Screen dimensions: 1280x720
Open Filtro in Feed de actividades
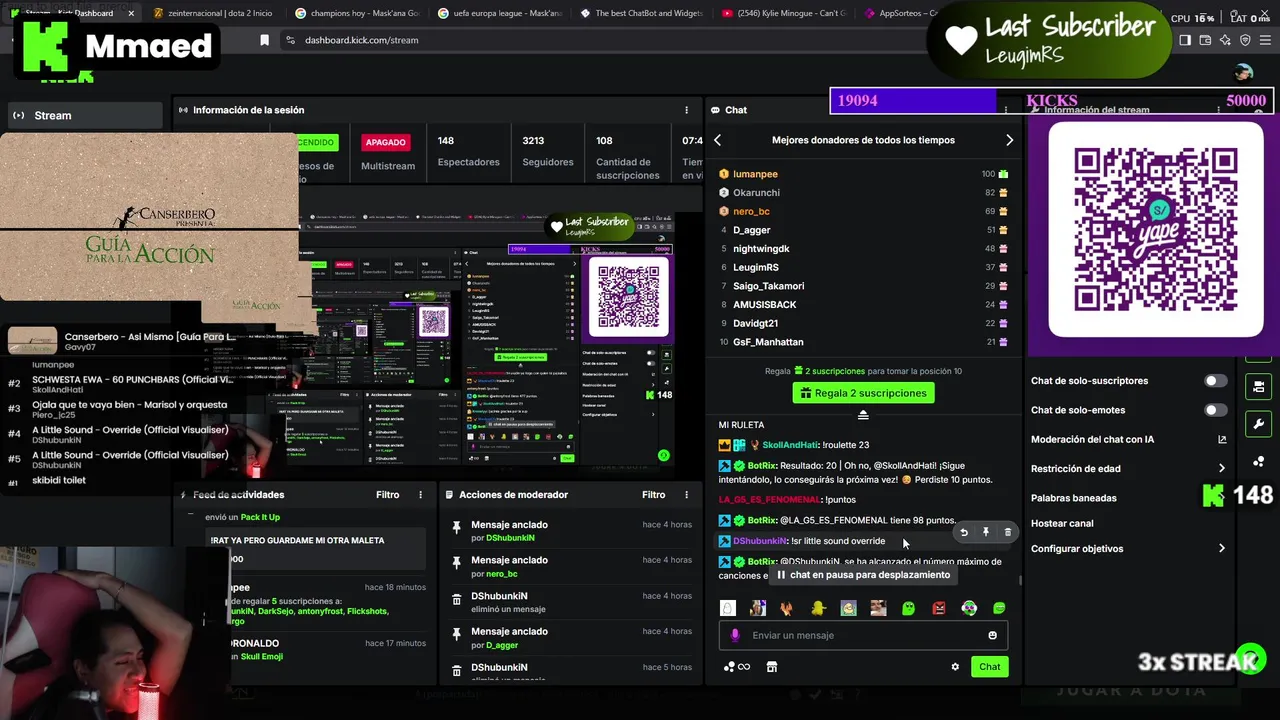coord(388,495)
